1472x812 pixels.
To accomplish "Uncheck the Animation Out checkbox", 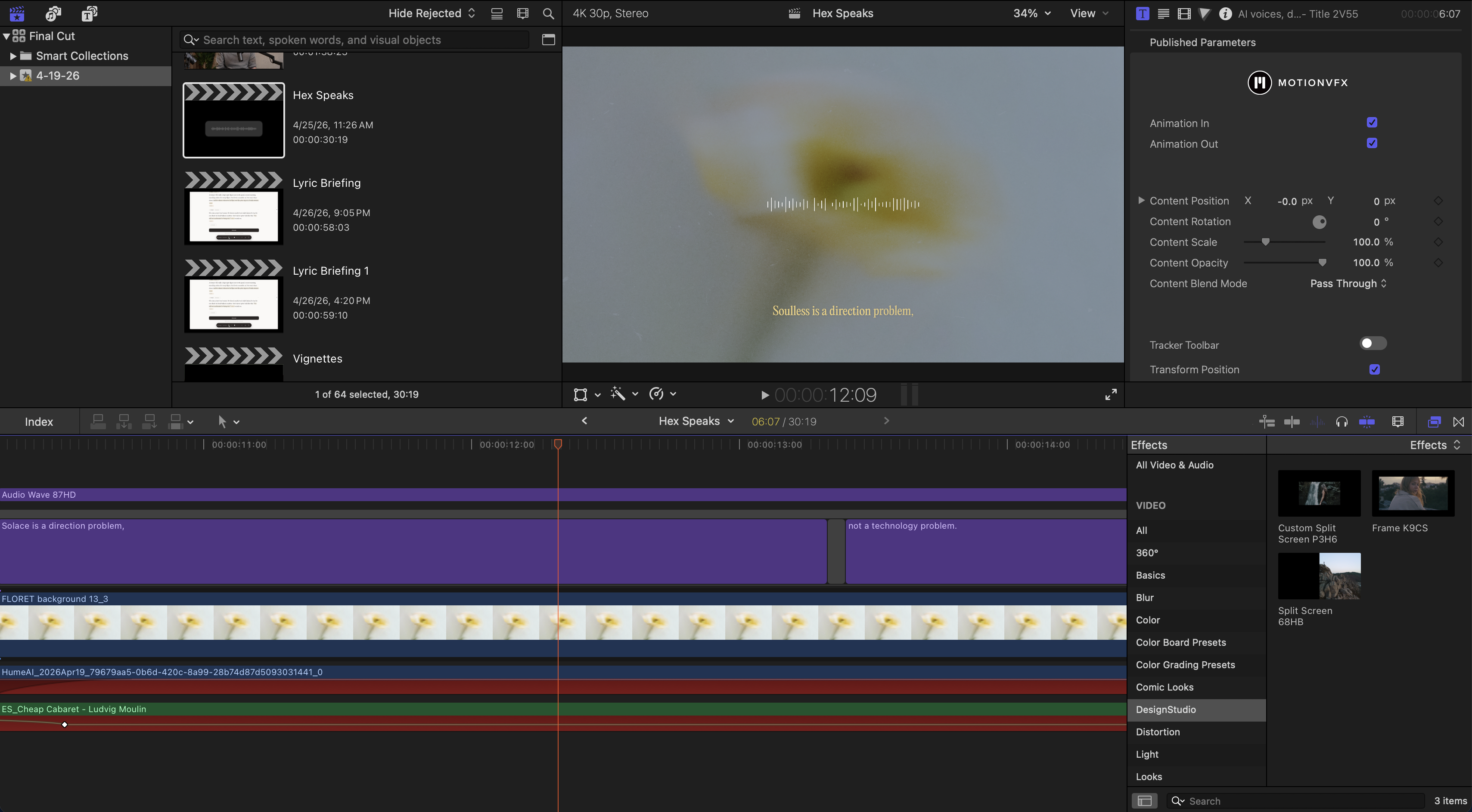I will (x=1371, y=143).
